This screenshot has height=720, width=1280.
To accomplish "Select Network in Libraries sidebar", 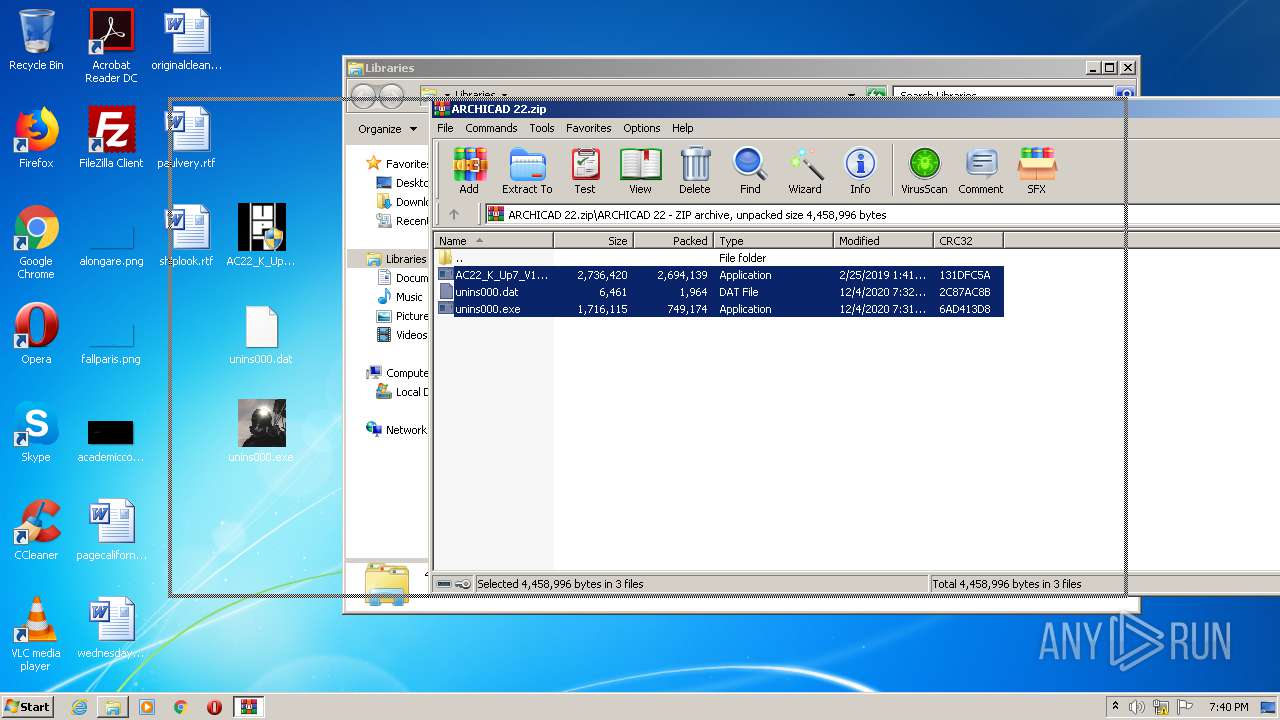I will click(x=398, y=430).
